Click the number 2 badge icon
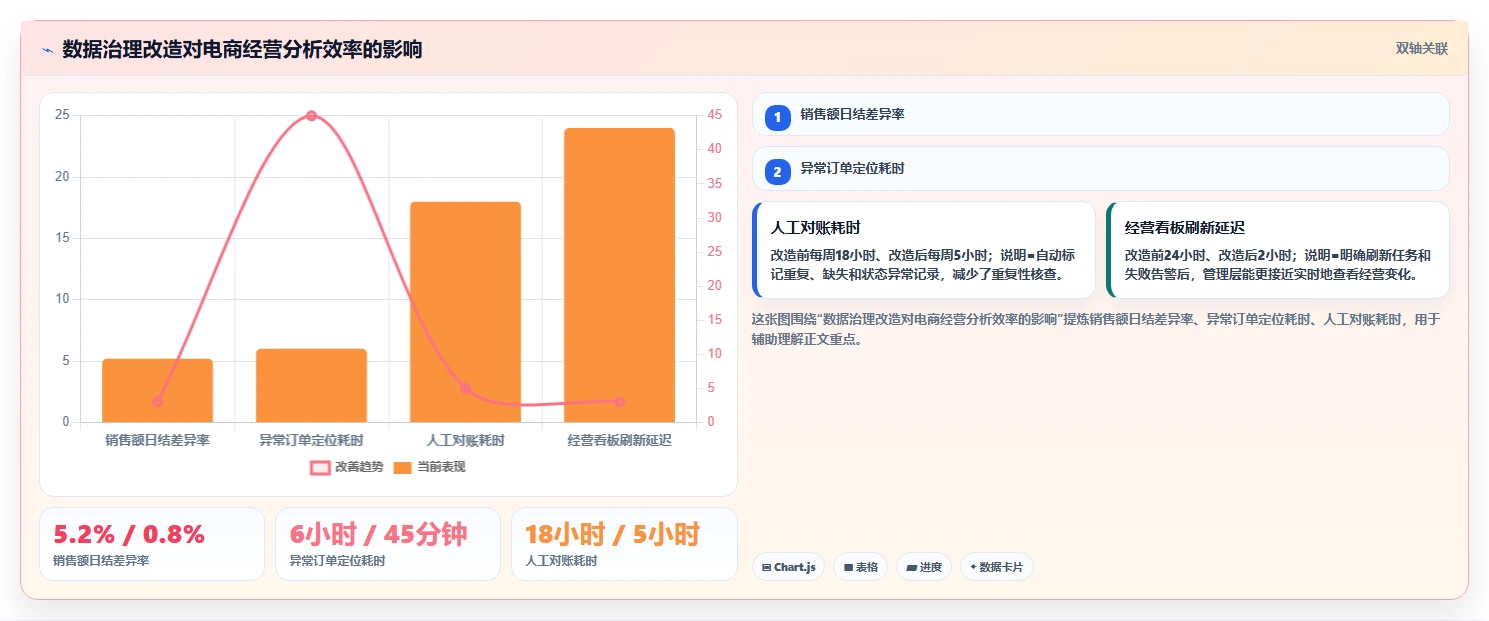Image resolution: width=1489 pixels, height=621 pixels. pyautogui.click(x=777, y=171)
